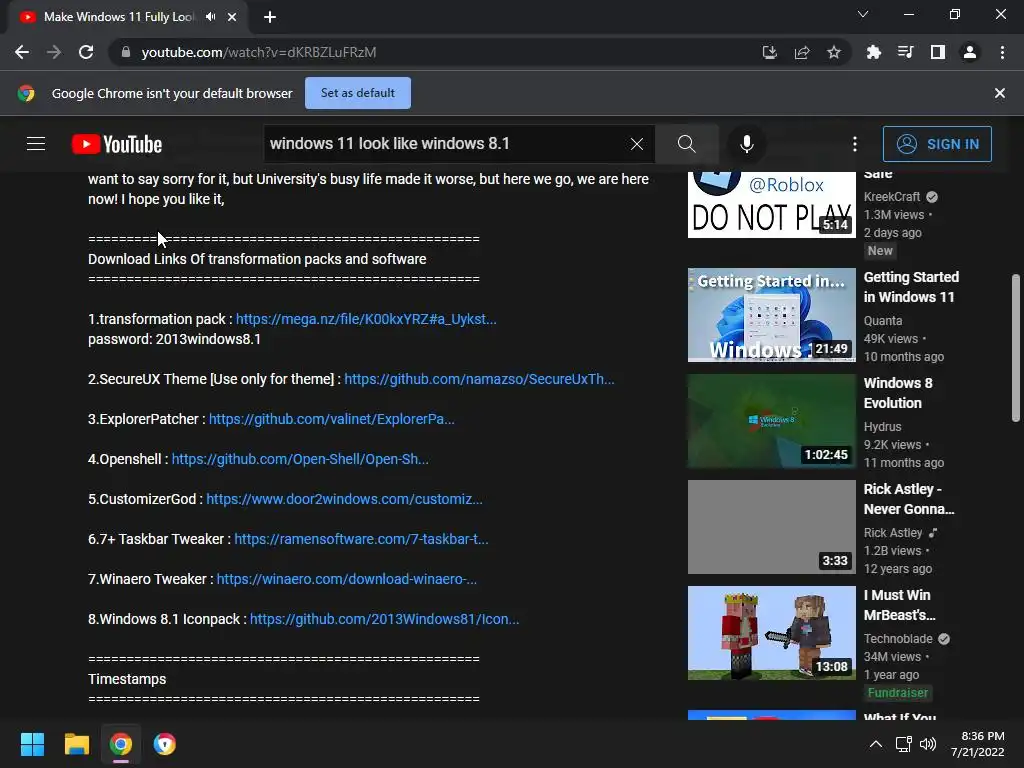Click the YouTube search magnifier button
The image size is (1024, 768).
point(686,144)
